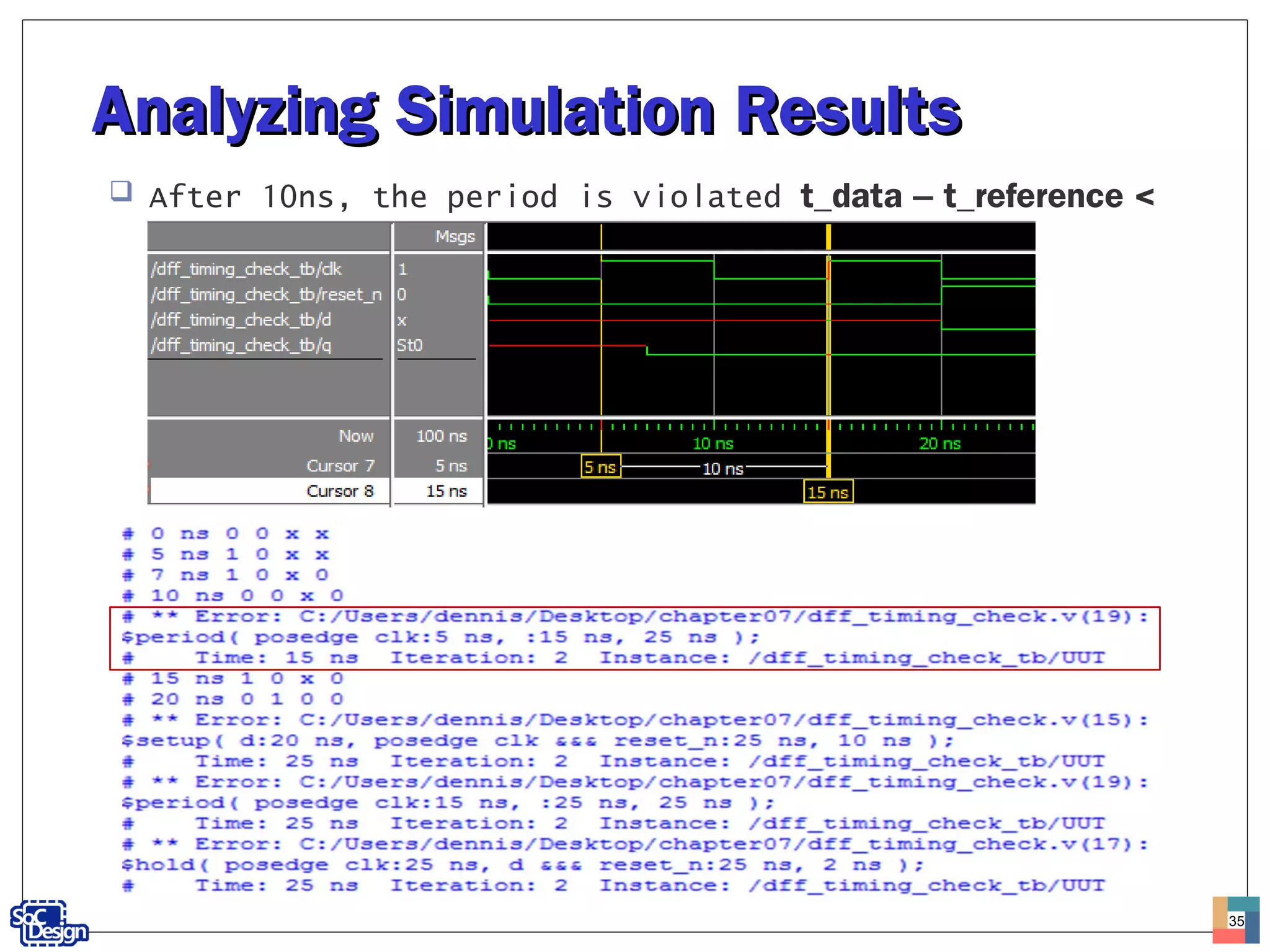1270x952 pixels.
Task: Click the slide bullet square marker
Action: coord(121,191)
